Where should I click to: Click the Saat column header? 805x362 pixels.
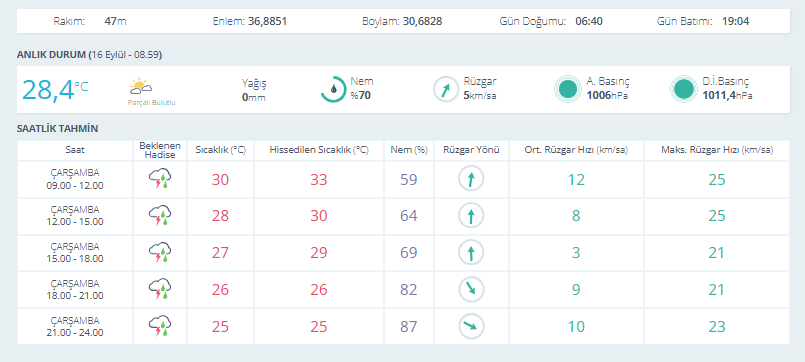[x=75, y=150]
